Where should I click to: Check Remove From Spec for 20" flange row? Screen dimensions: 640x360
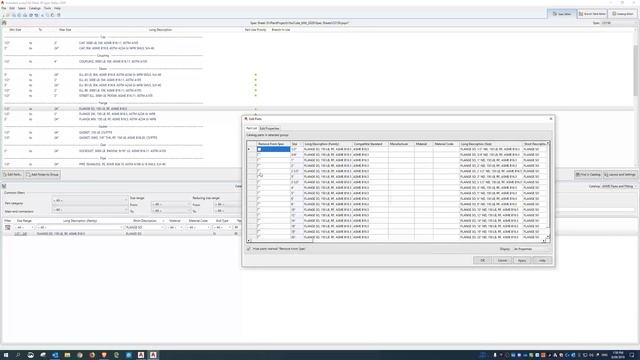point(259,237)
